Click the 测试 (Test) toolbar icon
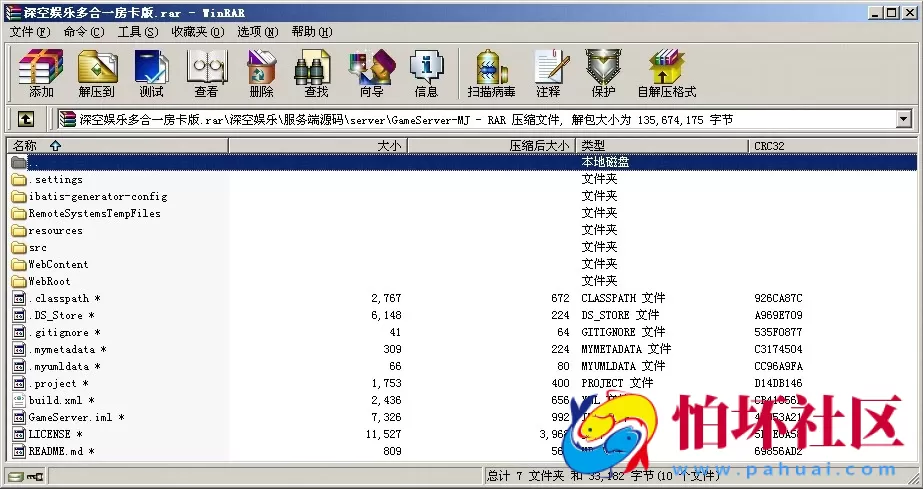923x489 pixels. point(151,73)
